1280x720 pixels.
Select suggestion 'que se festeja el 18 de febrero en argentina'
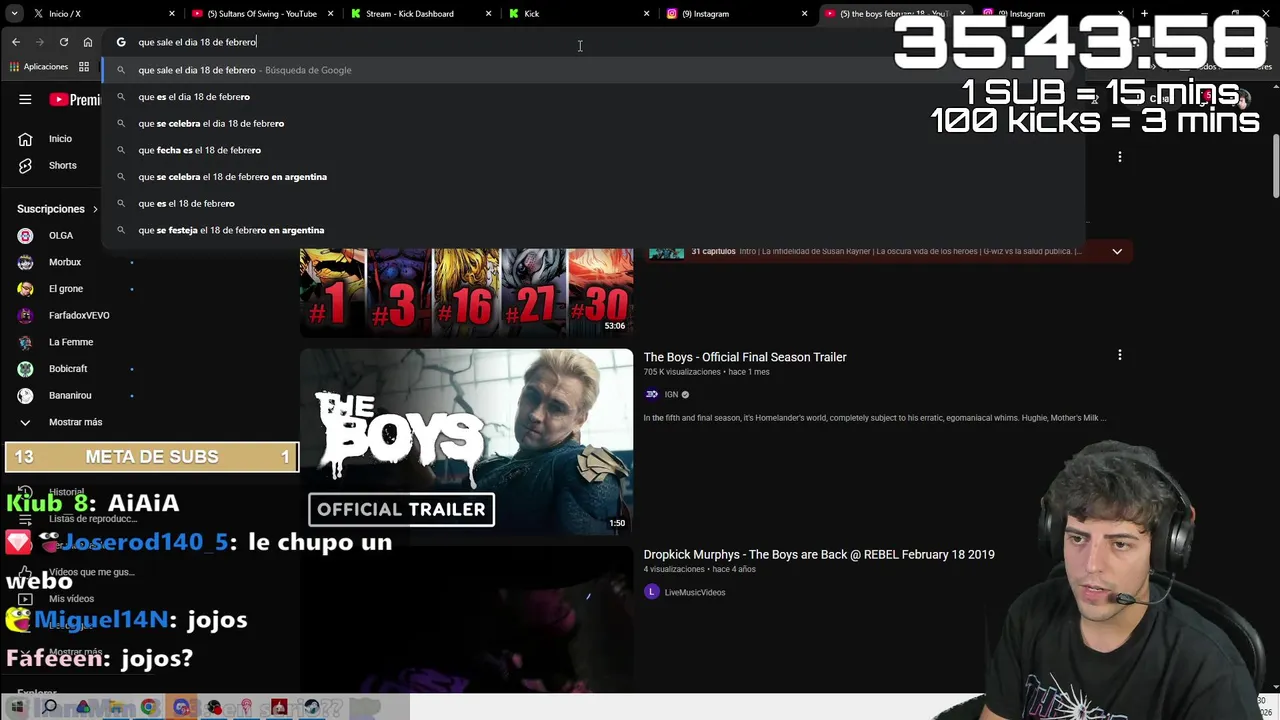[593, 230]
